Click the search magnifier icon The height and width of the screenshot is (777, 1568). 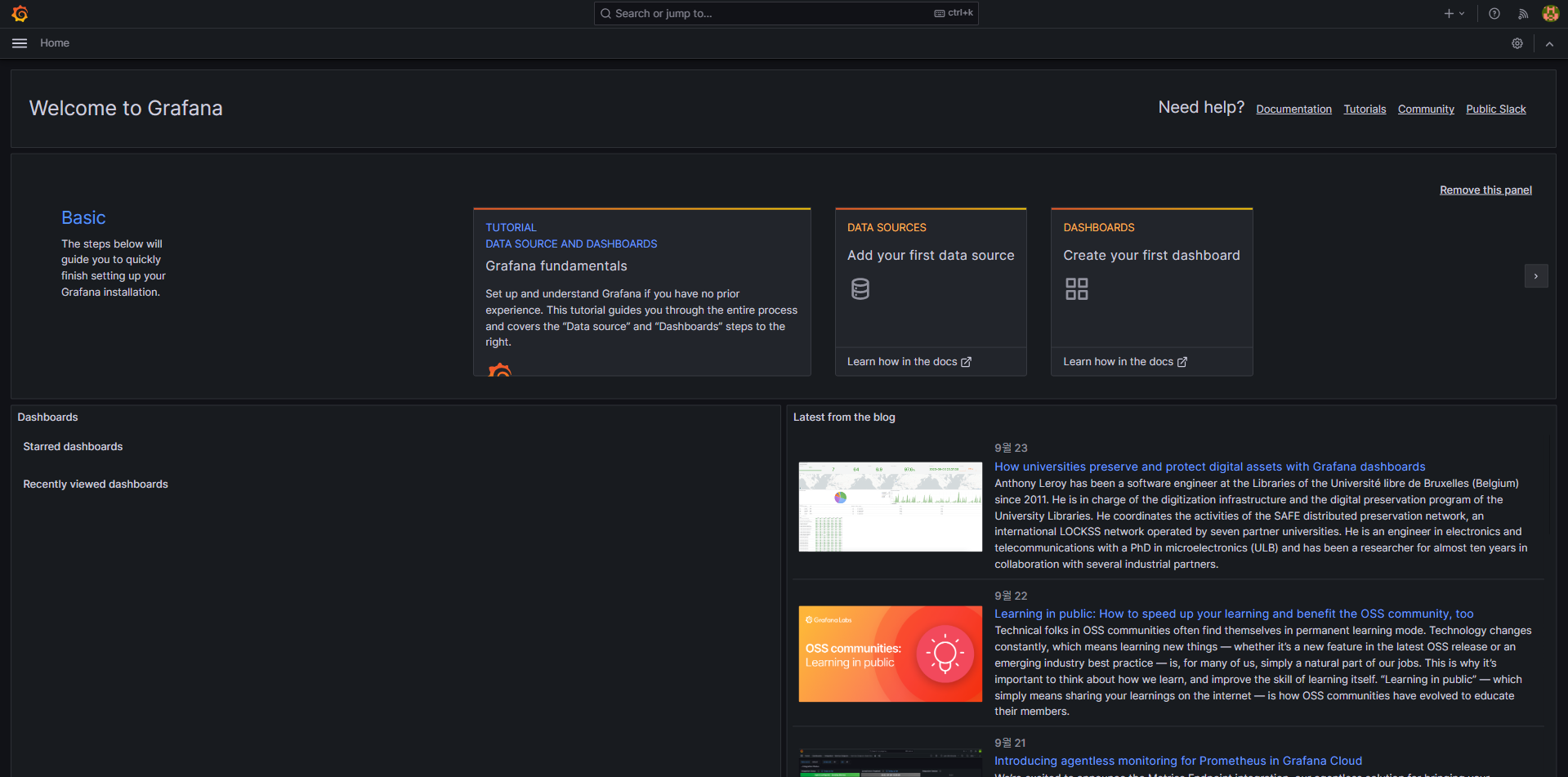[x=605, y=14]
